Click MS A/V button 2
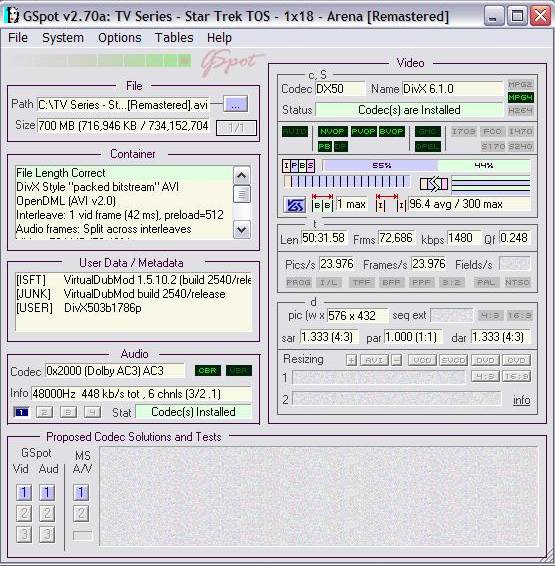This screenshot has width=555, height=566. click(x=81, y=514)
